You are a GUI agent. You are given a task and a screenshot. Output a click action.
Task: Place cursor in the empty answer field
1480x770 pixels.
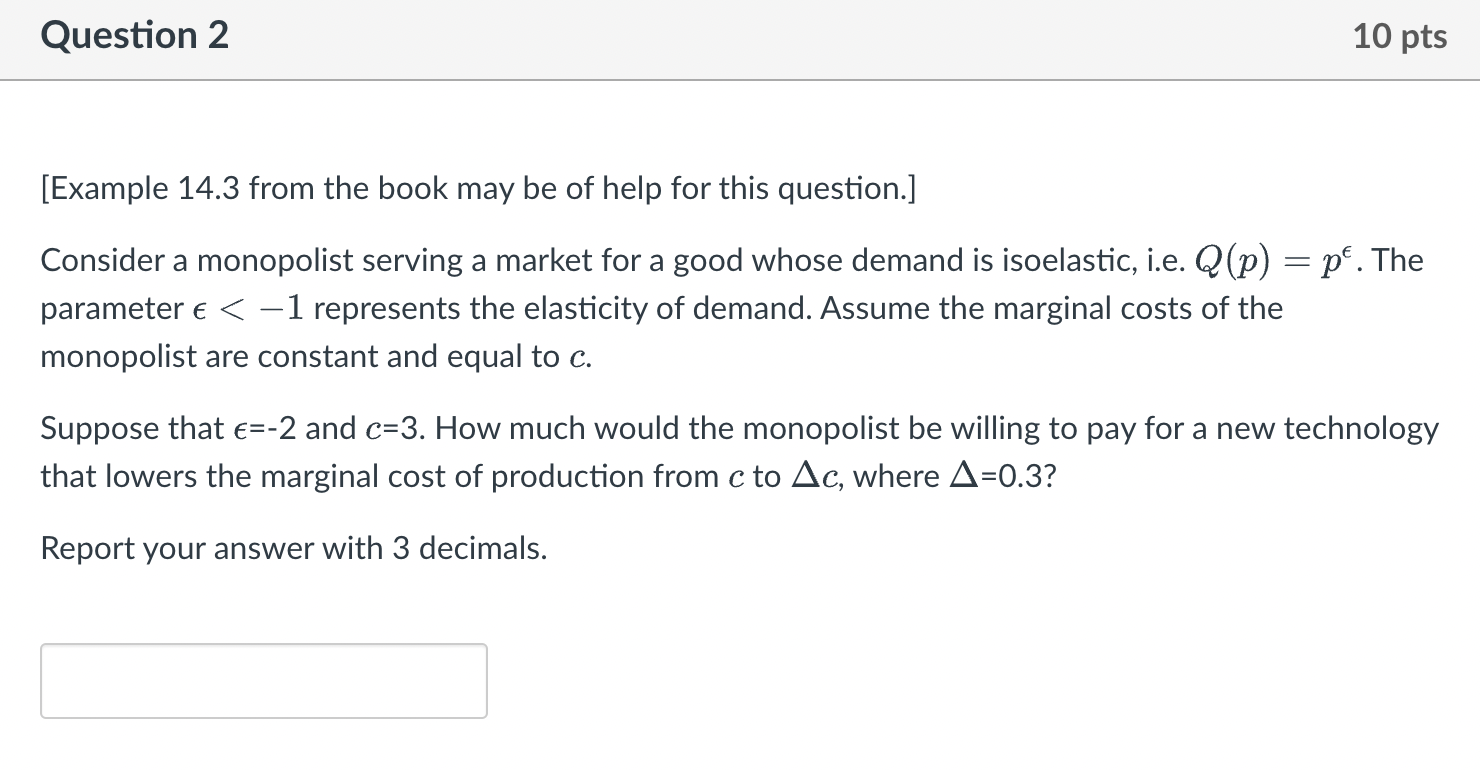(x=262, y=681)
